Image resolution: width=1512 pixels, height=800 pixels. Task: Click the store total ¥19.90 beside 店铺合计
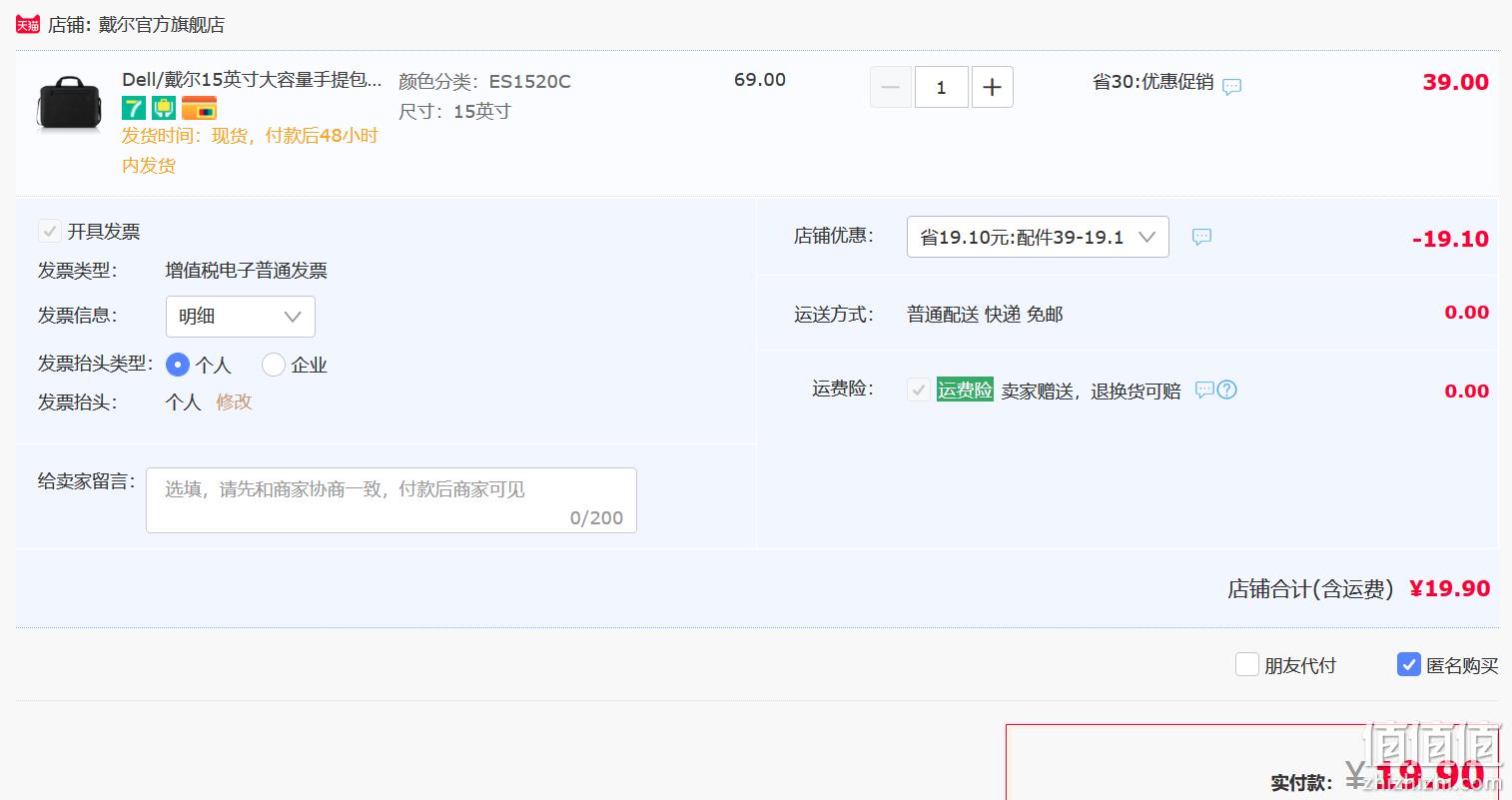click(1449, 588)
